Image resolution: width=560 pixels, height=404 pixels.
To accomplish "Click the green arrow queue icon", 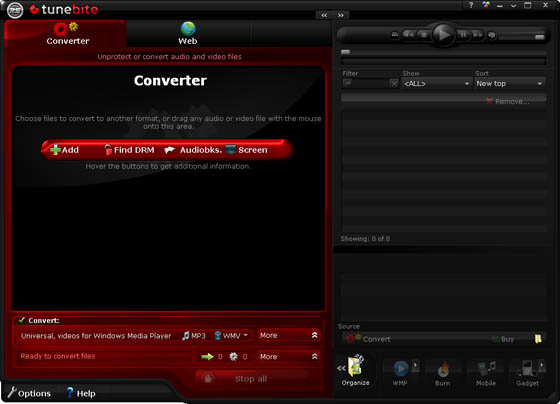I will click(207, 356).
